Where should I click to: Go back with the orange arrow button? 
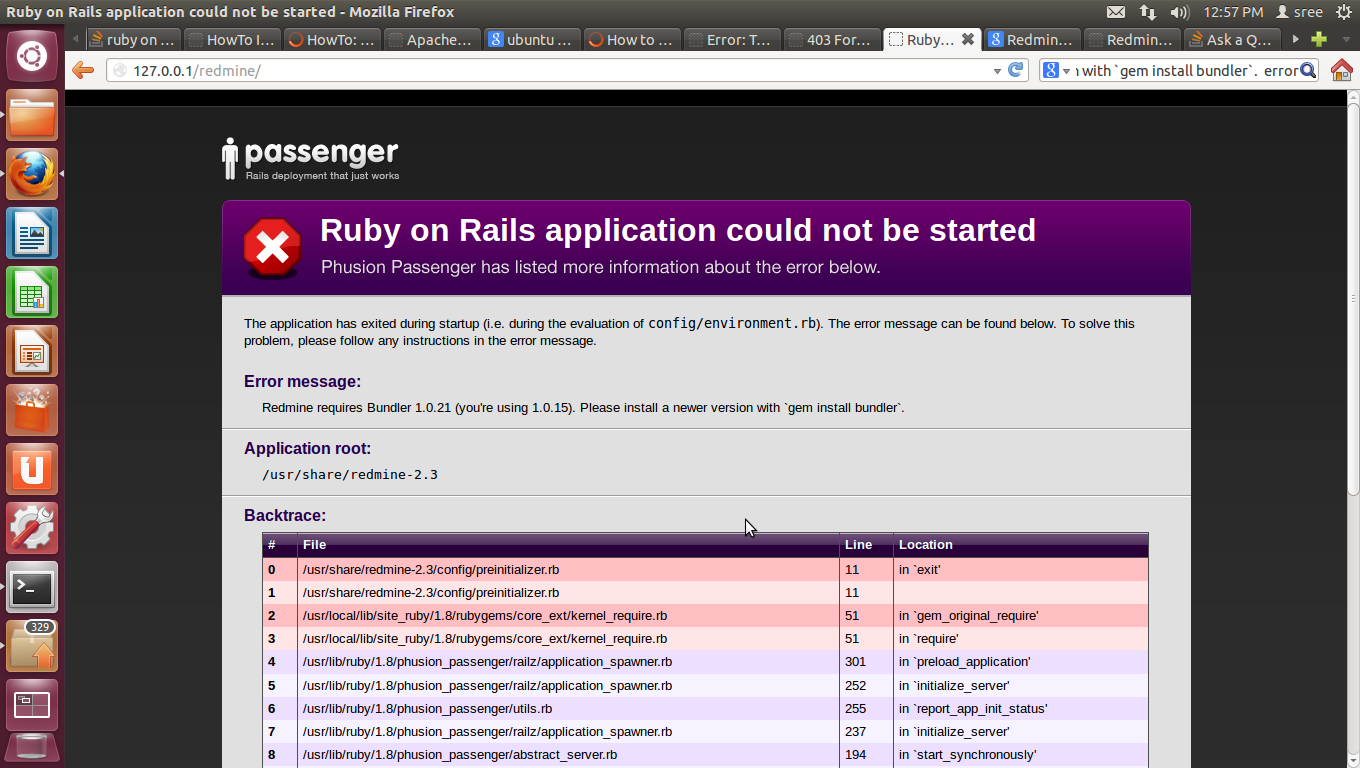click(x=83, y=70)
